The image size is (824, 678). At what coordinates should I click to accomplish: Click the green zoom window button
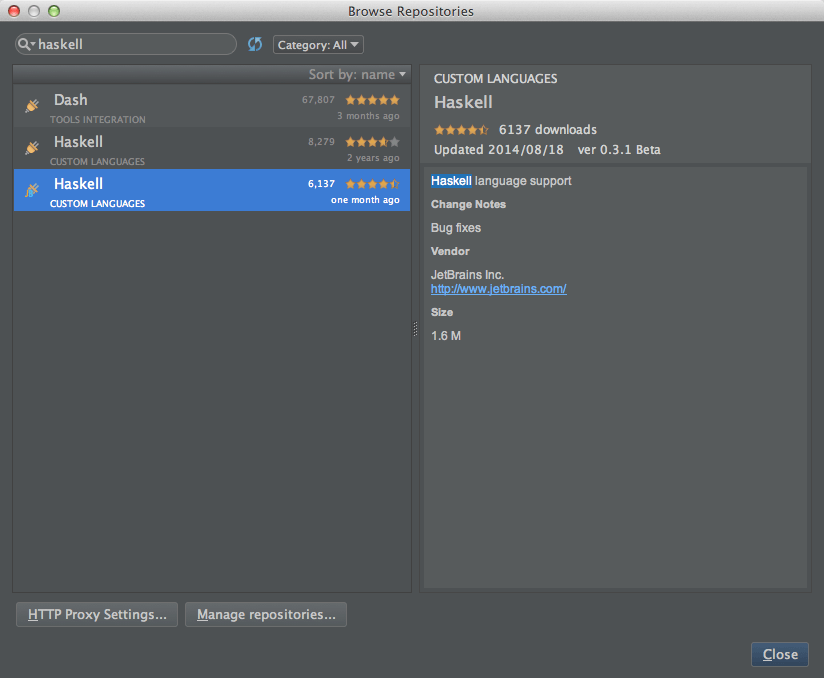(x=54, y=11)
